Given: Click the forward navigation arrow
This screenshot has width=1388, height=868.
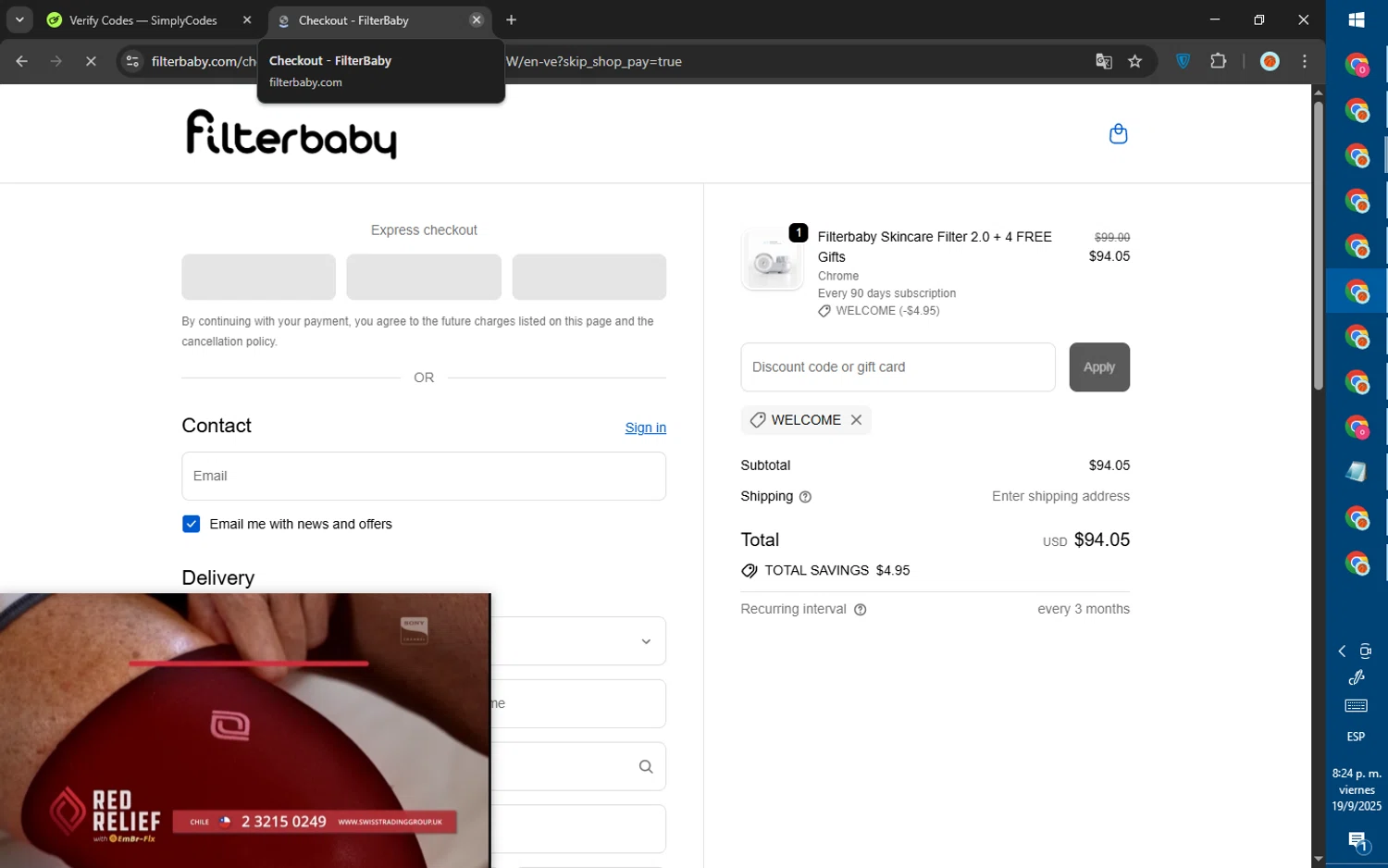Looking at the screenshot, I should point(56,62).
